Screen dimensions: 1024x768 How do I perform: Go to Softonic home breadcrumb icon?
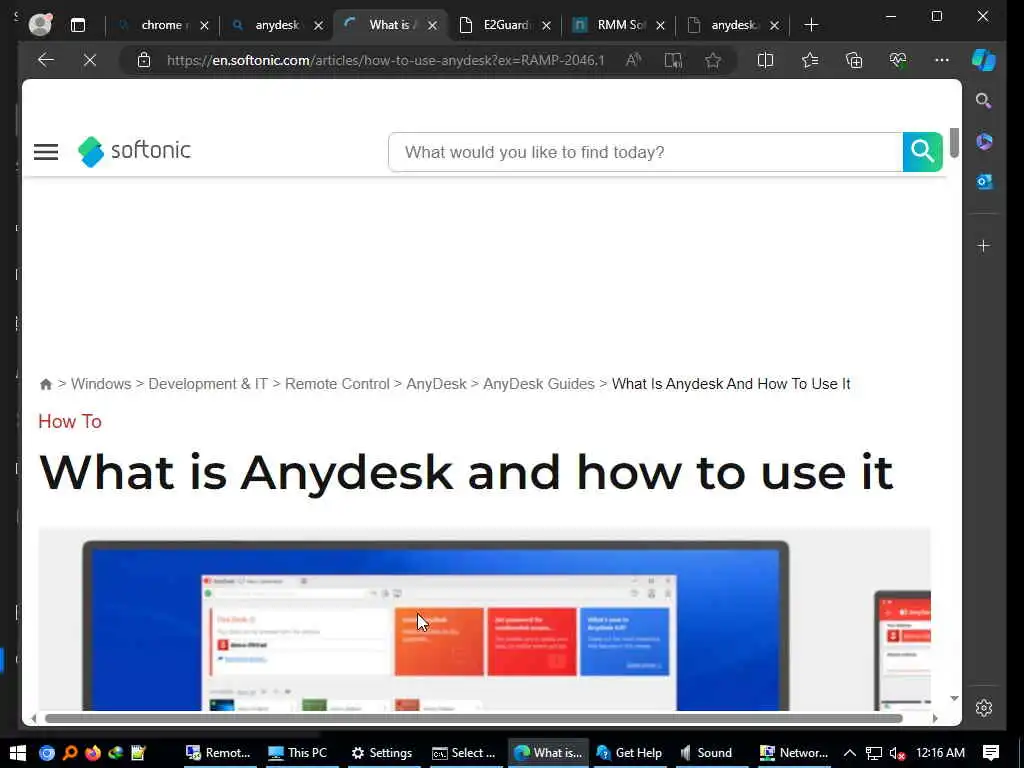point(46,384)
